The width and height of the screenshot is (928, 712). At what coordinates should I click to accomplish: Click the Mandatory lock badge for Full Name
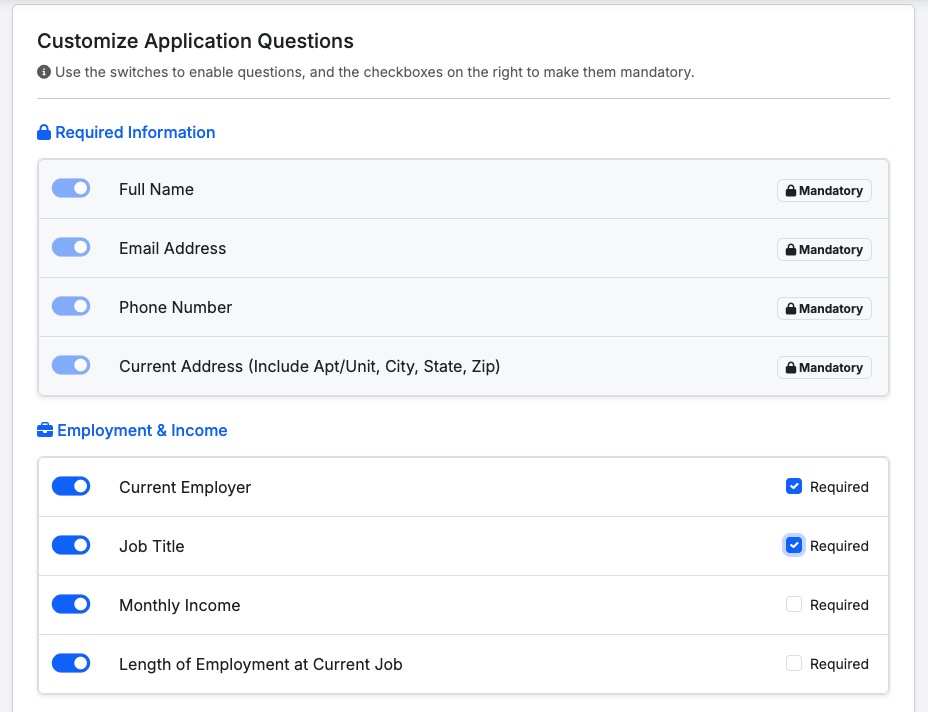[824, 190]
